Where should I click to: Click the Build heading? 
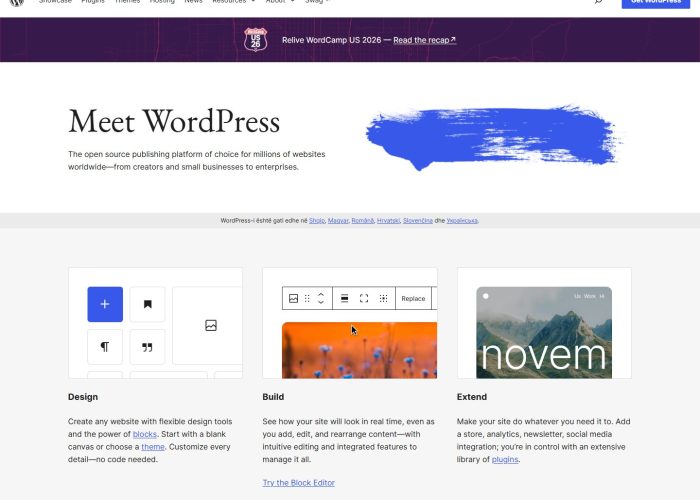[x=273, y=397]
